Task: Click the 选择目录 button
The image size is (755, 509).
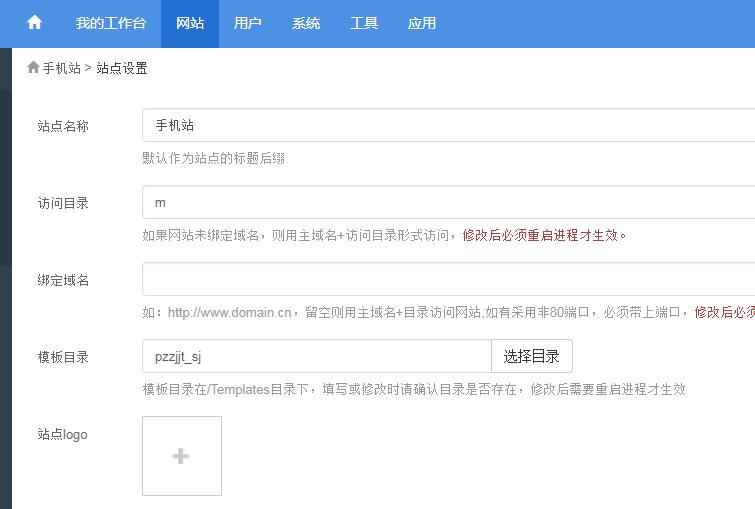Action: coord(532,356)
